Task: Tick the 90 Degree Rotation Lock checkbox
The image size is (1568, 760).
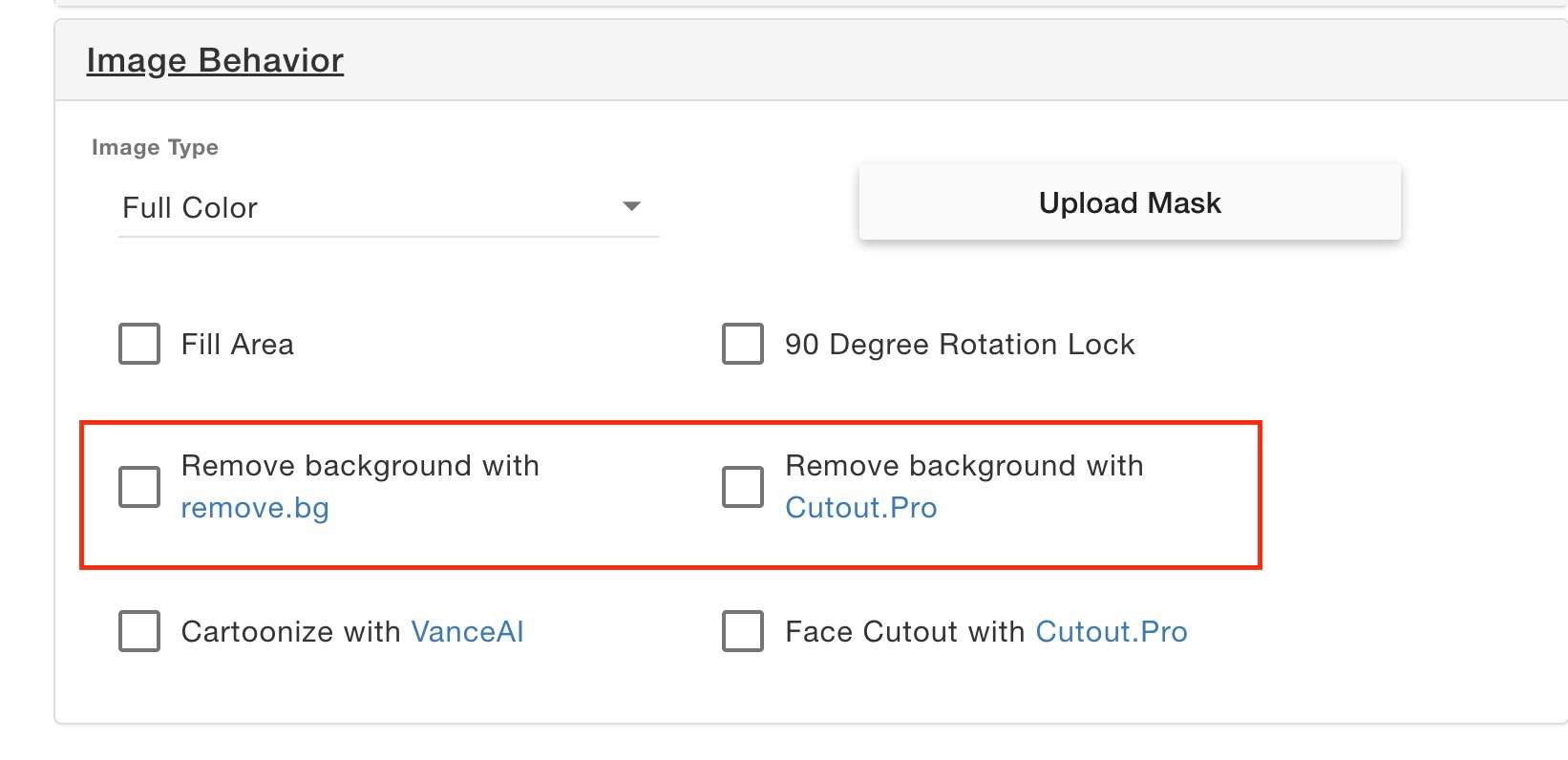Action: (x=743, y=344)
